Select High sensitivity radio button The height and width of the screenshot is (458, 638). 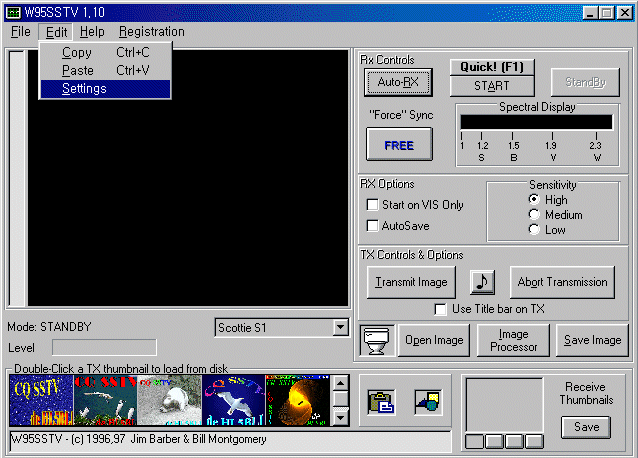(534, 199)
